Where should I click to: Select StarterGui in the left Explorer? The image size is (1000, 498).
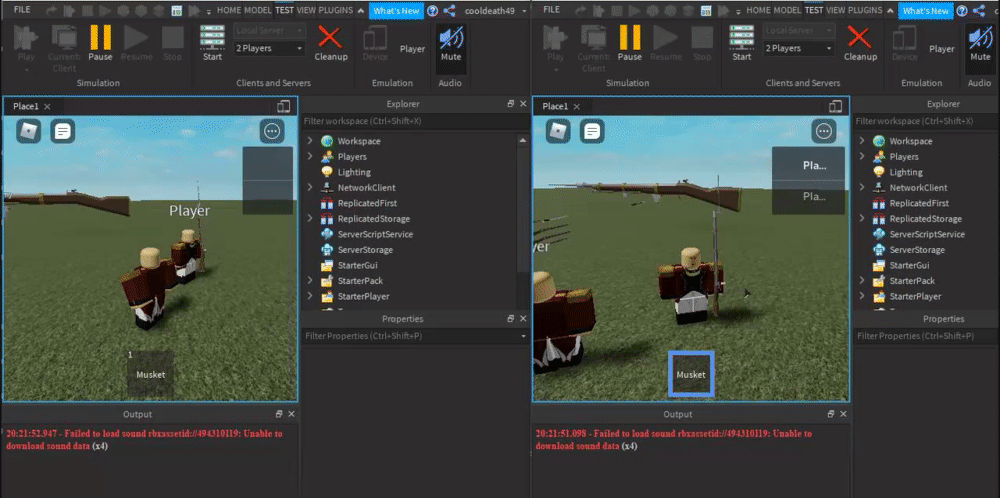coord(357,265)
